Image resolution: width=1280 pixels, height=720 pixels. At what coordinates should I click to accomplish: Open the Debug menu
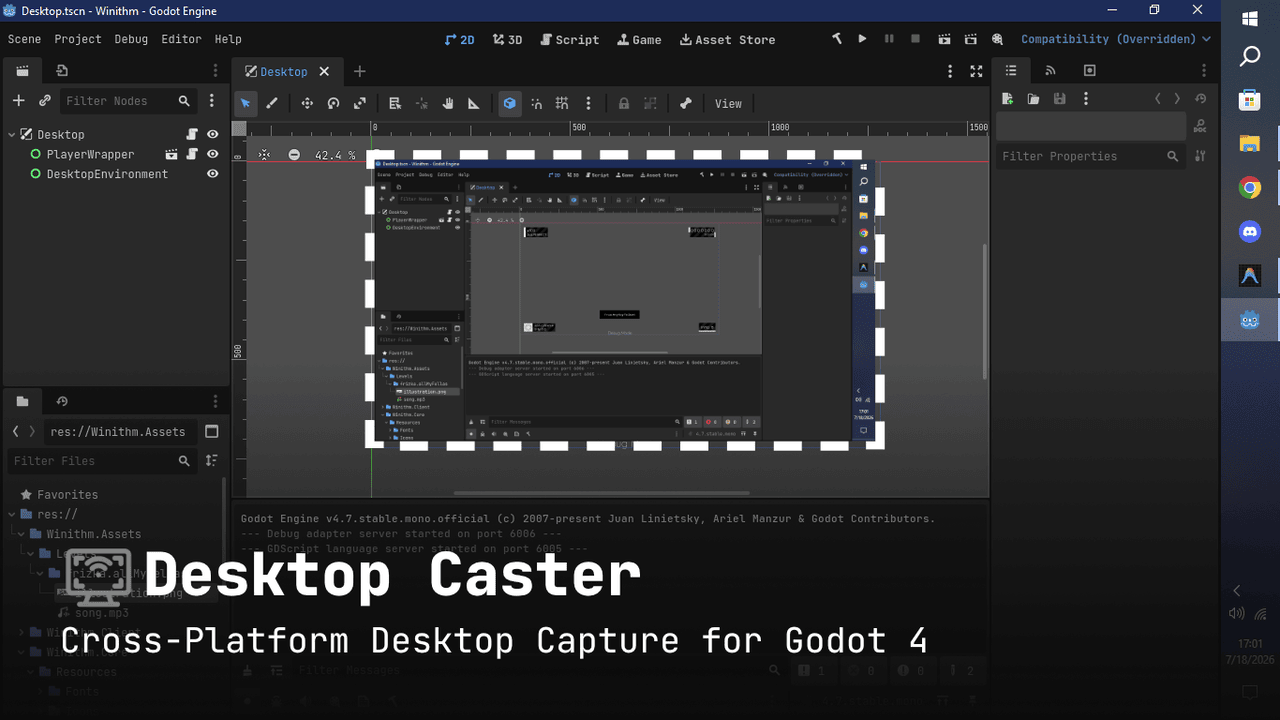tap(131, 39)
